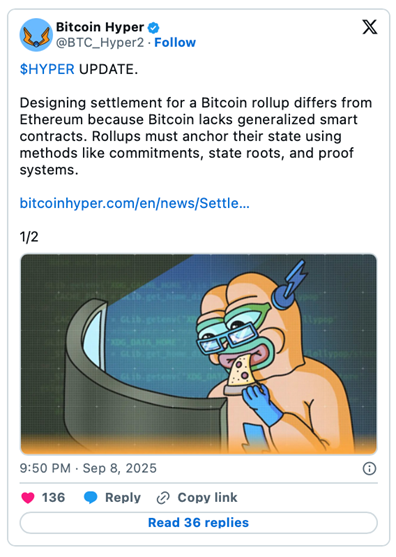Click the 1/2 thread indicator text
396x557 pixels.
[x=29, y=237]
